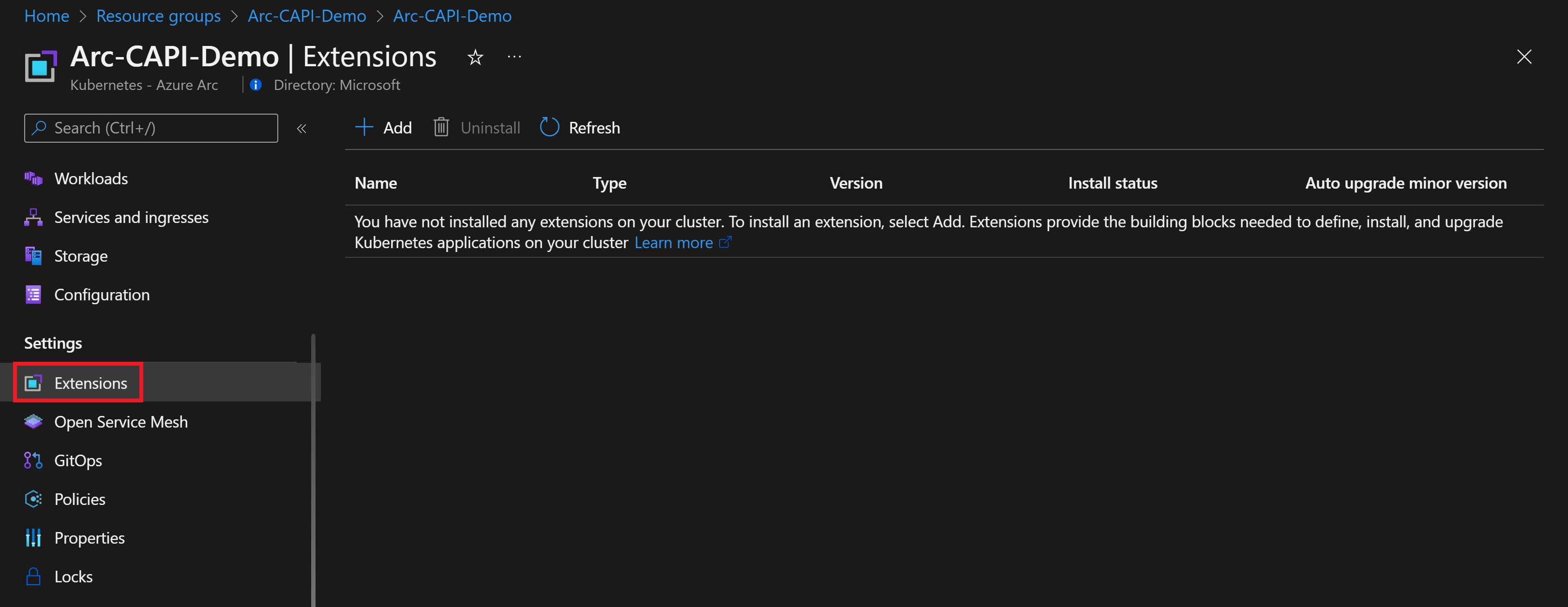Click the Policies icon
Viewport: 1568px width, 607px height.
coord(33,499)
